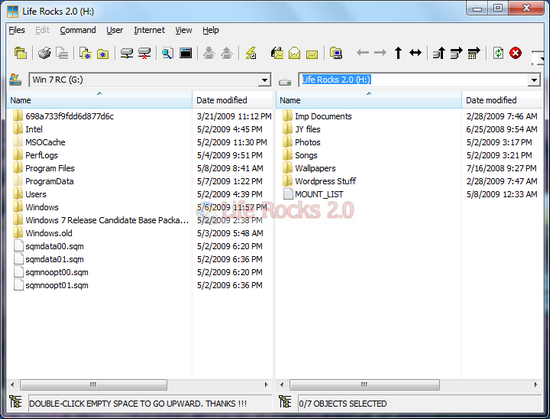550x419 pixels.
Task: Sort left pane by Name column header
Action: (x=100, y=100)
